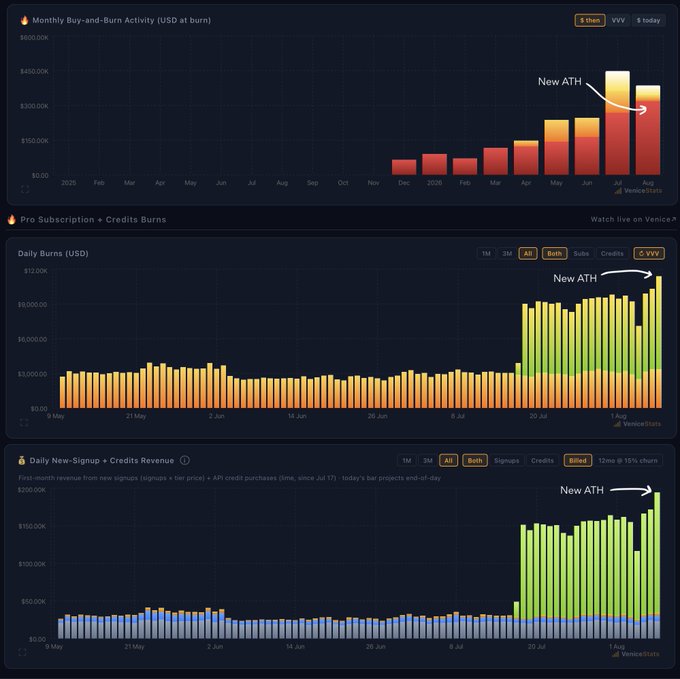This screenshot has width=680, height=679.
Task: Click the 'Daily Burns (USD)' chart title
Action: coord(53,253)
